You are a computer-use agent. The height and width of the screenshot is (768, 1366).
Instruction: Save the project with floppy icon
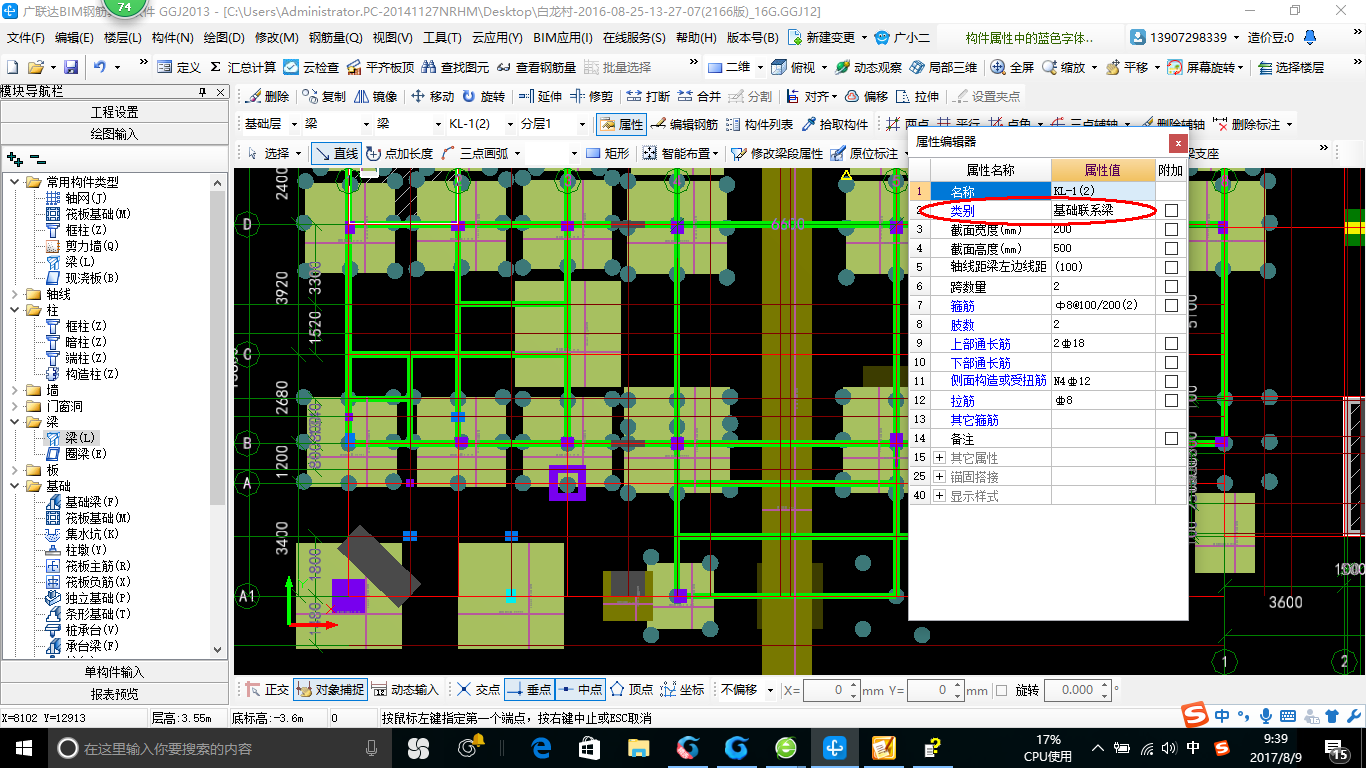[71, 67]
